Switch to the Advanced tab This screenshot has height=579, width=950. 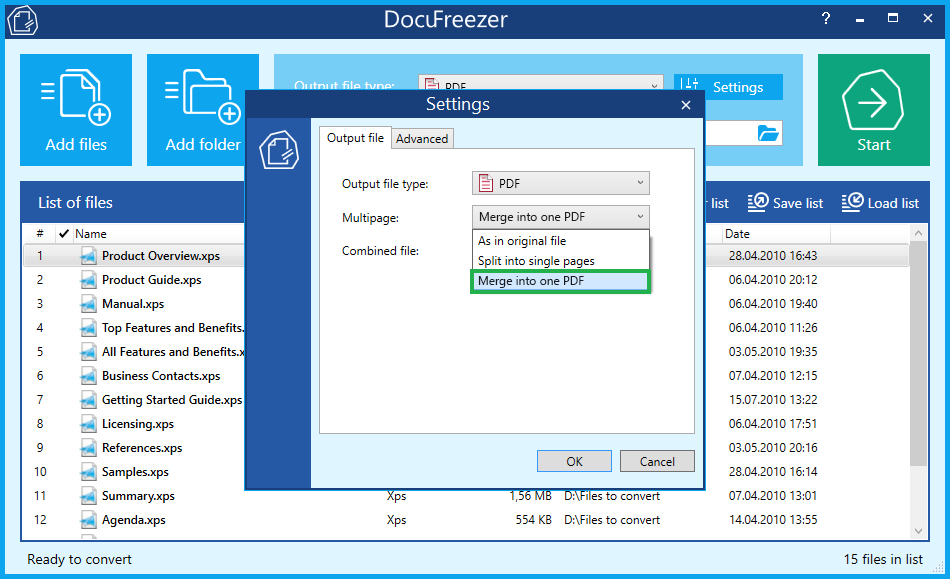click(422, 139)
